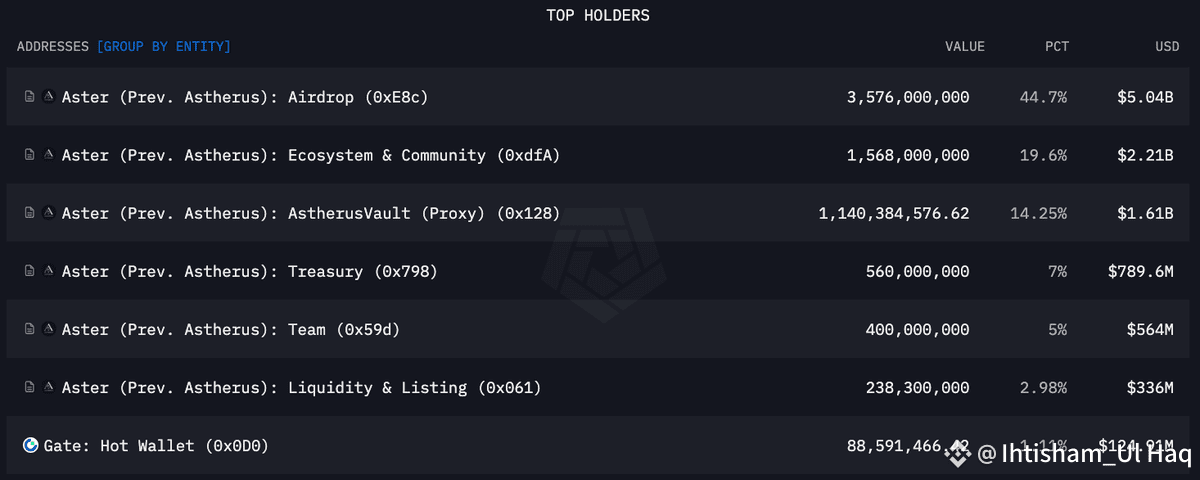Image resolution: width=1200 pixels, height=480 pixels.
Task: Open Aster Treasury (0x798) address
Action: (249, 271)
